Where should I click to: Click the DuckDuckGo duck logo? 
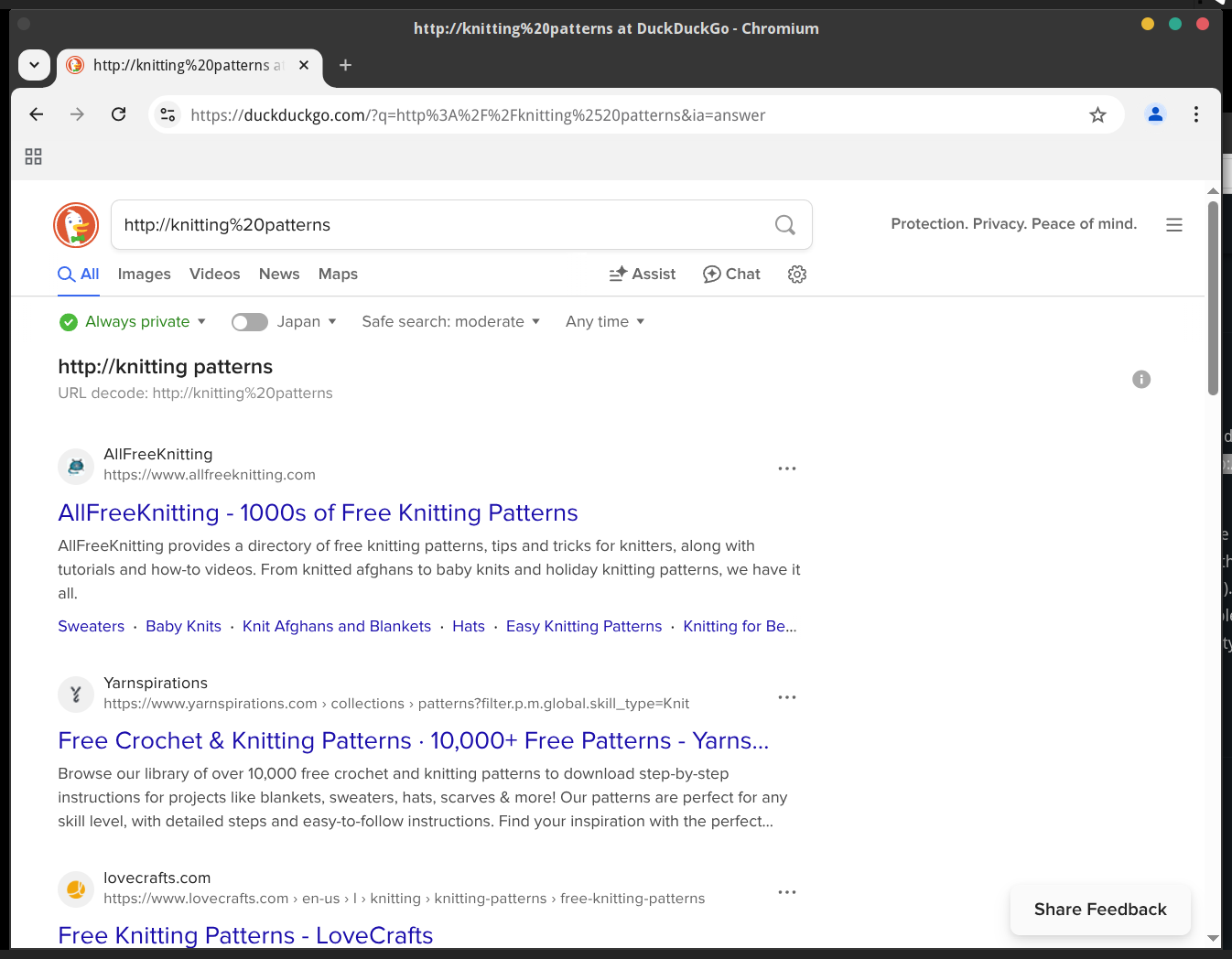point(76,225)
